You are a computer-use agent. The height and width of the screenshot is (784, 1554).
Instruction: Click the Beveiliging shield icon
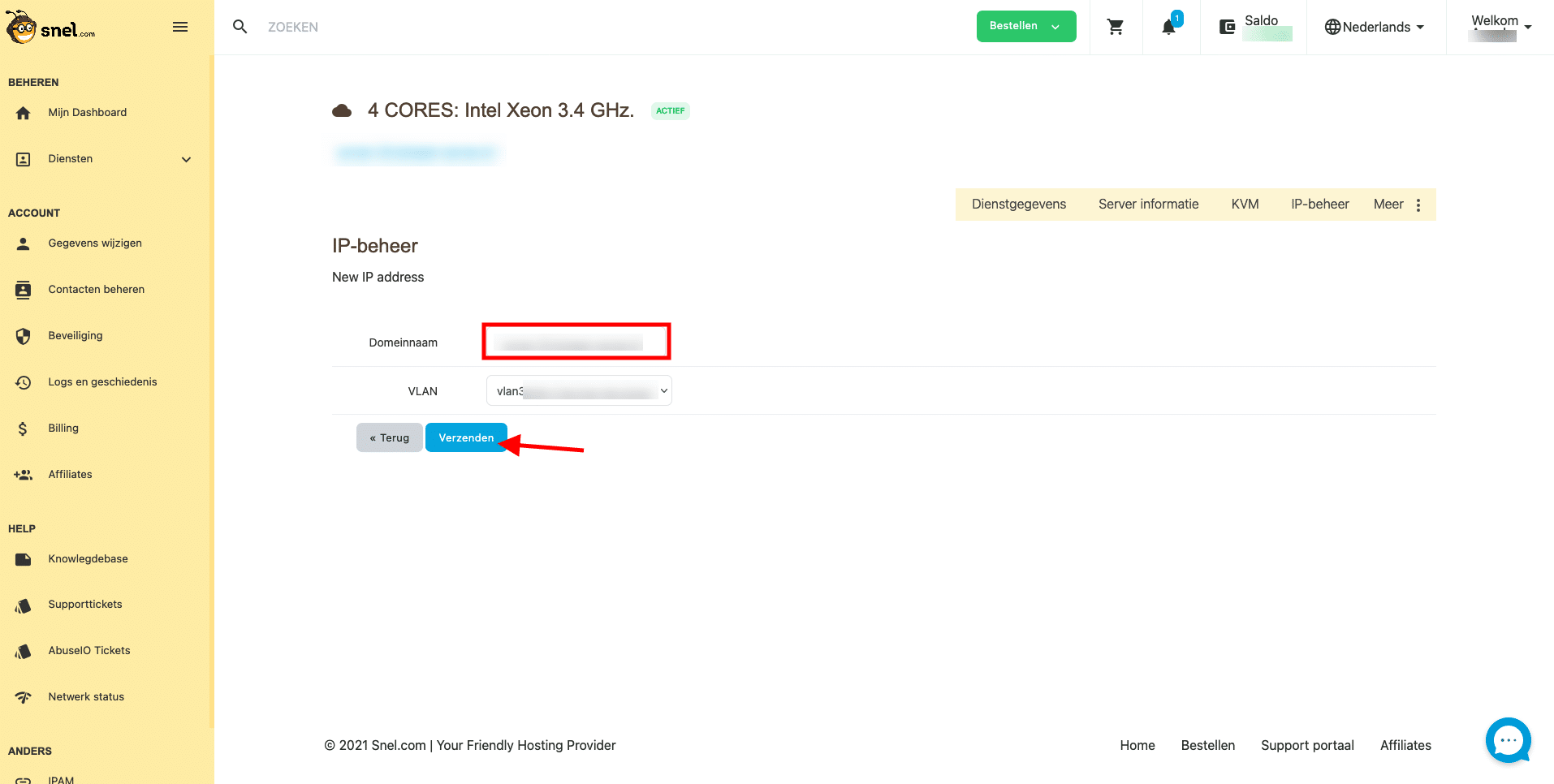point(24,336)
